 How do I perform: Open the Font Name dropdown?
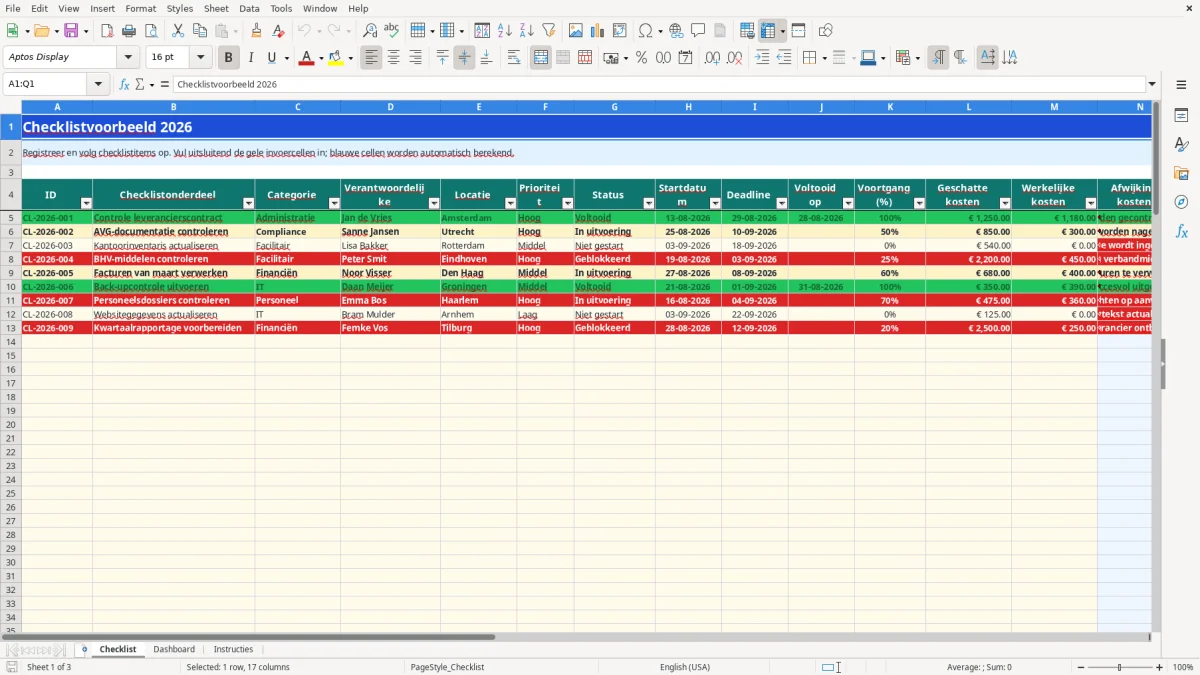click(128, 57)
